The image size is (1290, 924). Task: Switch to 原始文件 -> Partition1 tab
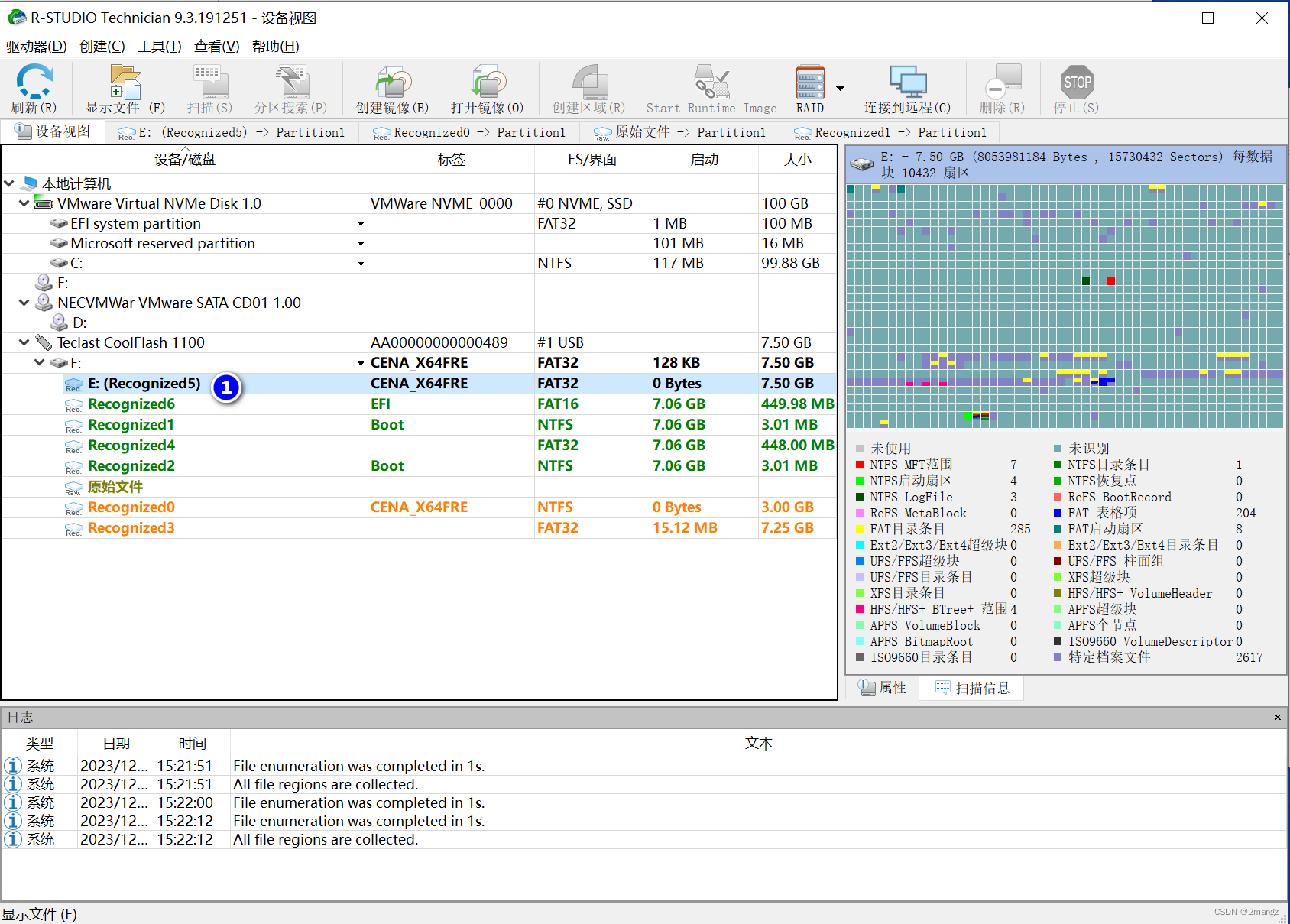coord(679,132)
